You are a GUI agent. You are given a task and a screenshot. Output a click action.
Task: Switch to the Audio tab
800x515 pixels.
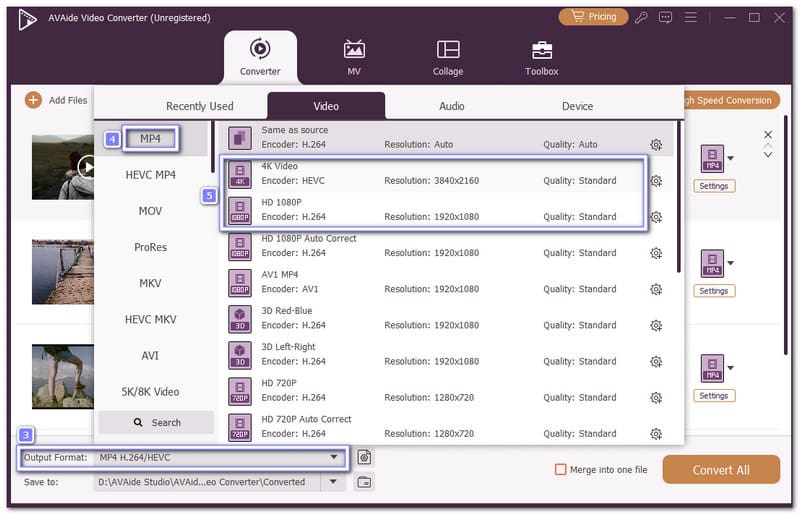click(x=451, y=106)
